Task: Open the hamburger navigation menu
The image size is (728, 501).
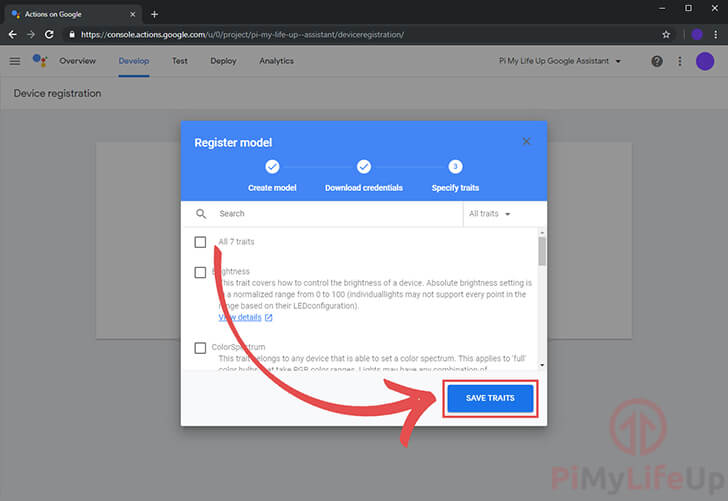Action: (x=15, y=61)
